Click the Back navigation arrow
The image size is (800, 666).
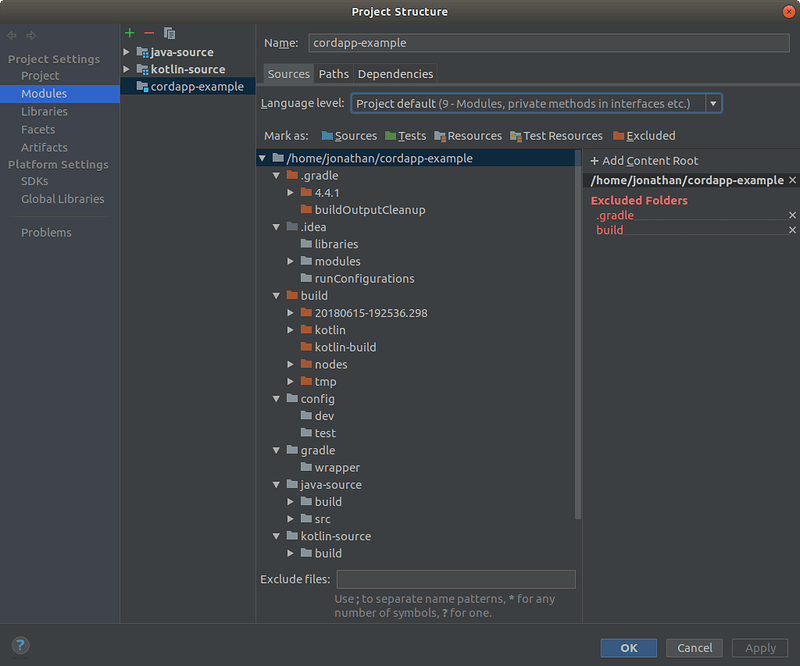coord(12,35)
